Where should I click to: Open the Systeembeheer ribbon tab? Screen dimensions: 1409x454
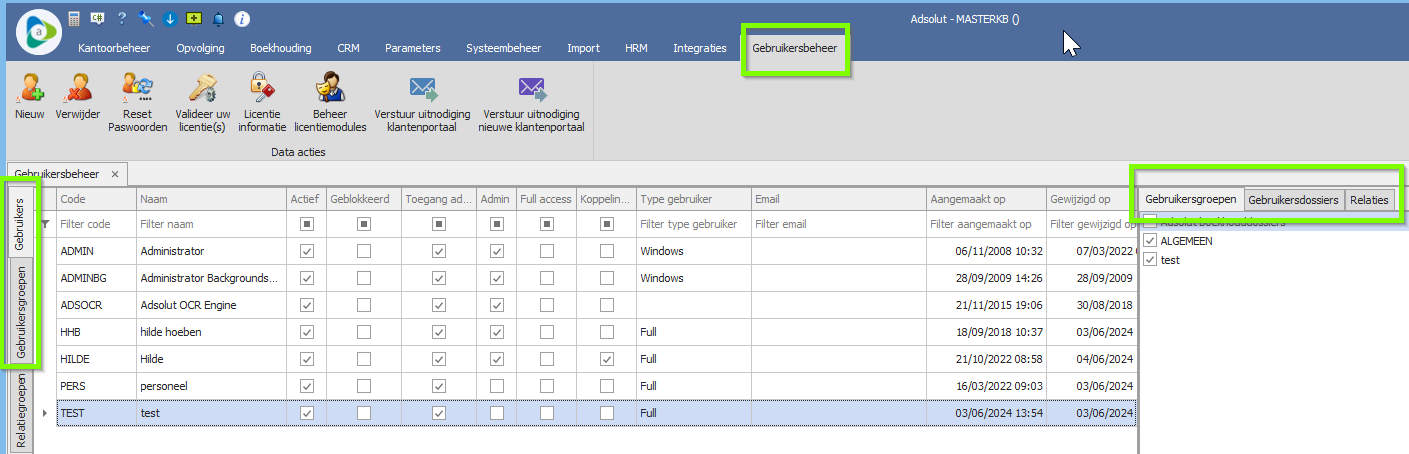click(x=503, y=48)
